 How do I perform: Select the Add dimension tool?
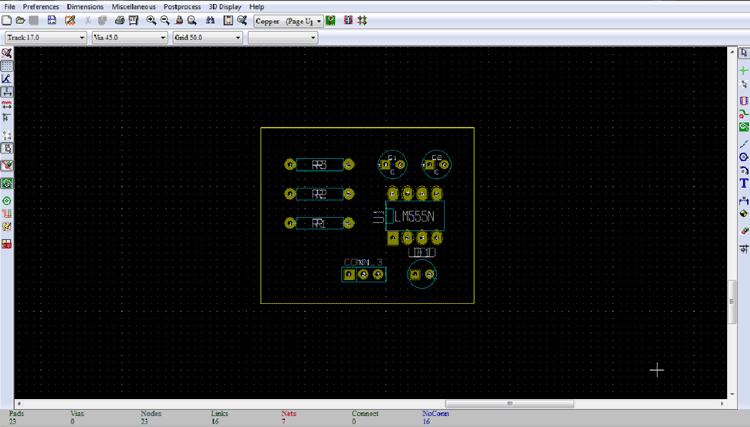tap(743, 200)
